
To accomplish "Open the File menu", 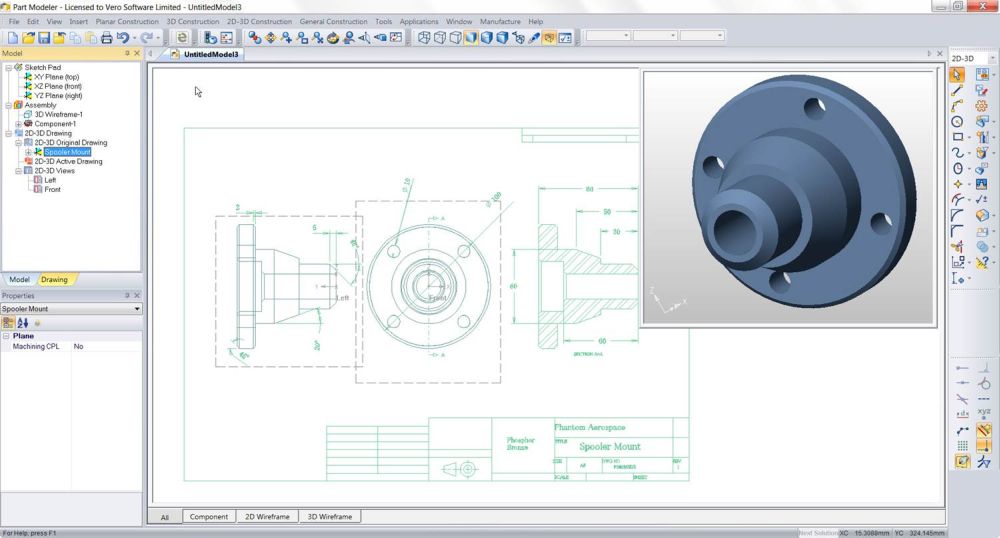I will (x=14, y=21).
